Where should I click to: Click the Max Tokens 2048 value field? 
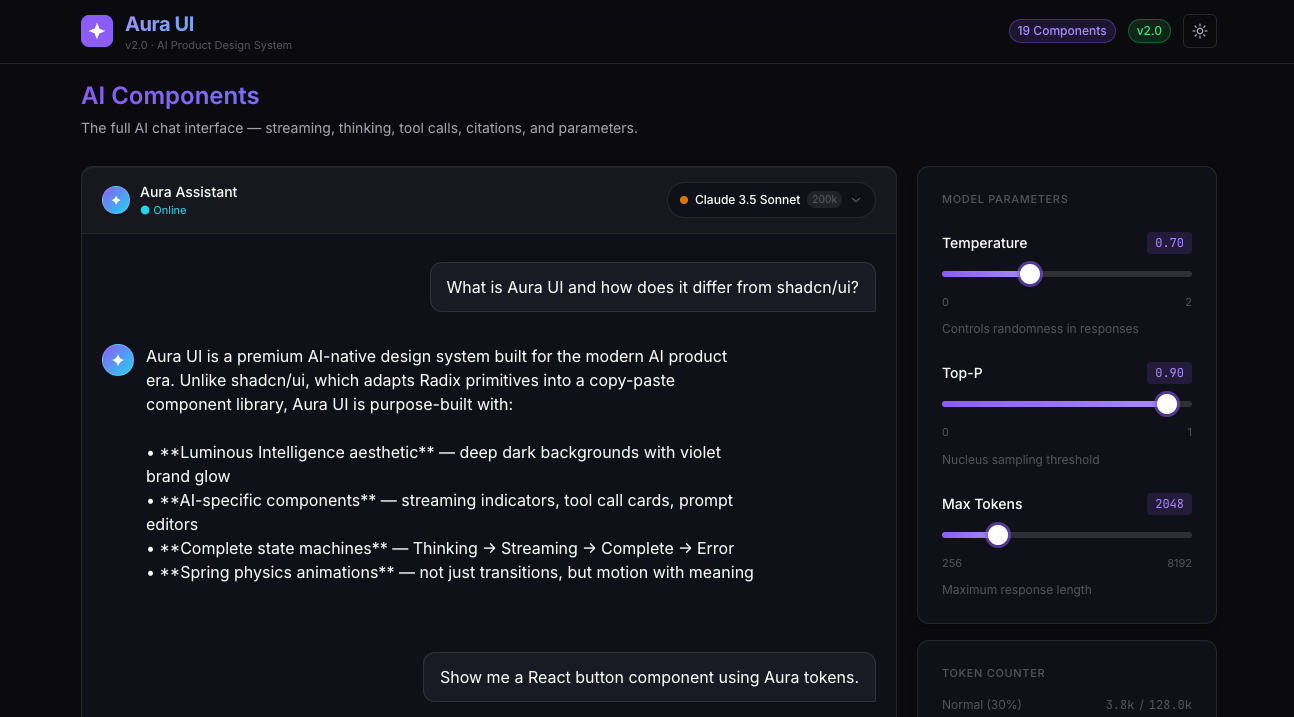click(x=1169, y=504)
